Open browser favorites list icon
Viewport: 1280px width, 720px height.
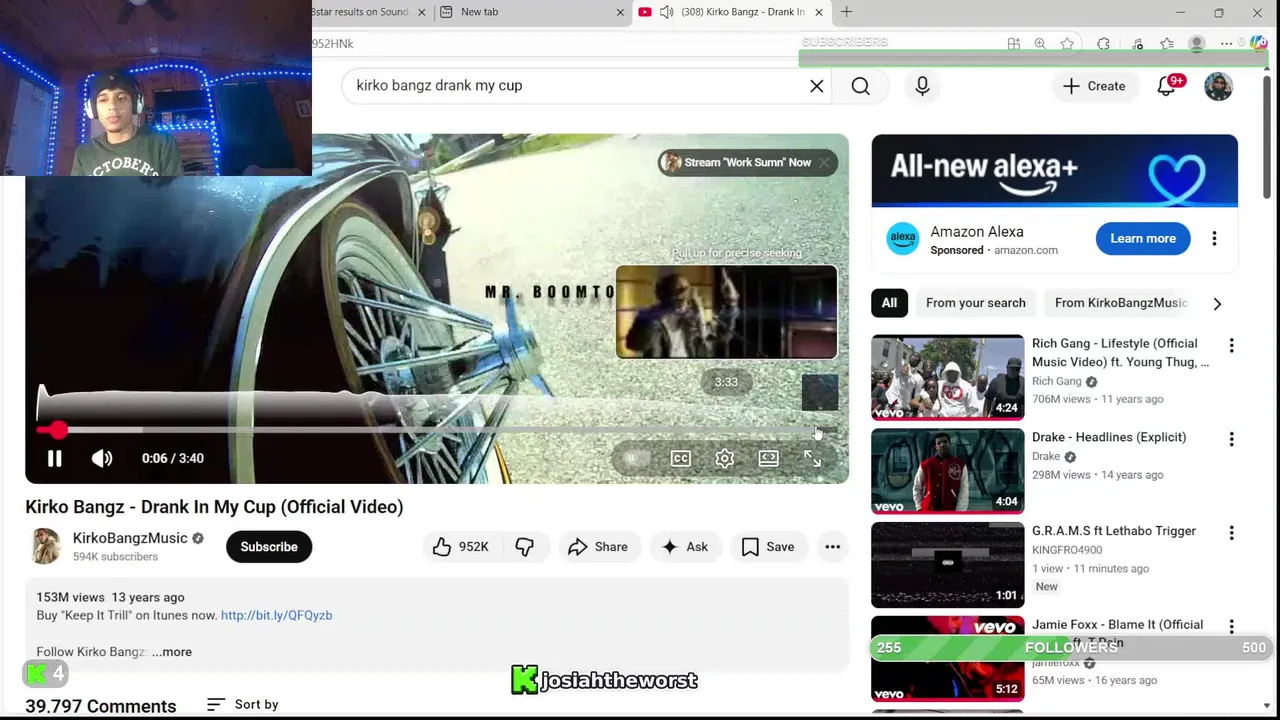[1167, 44]
